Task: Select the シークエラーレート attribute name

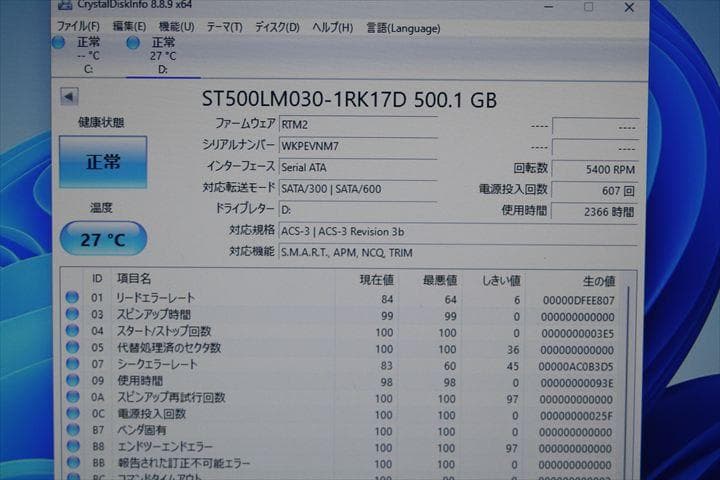Action: tap(157, 364)
